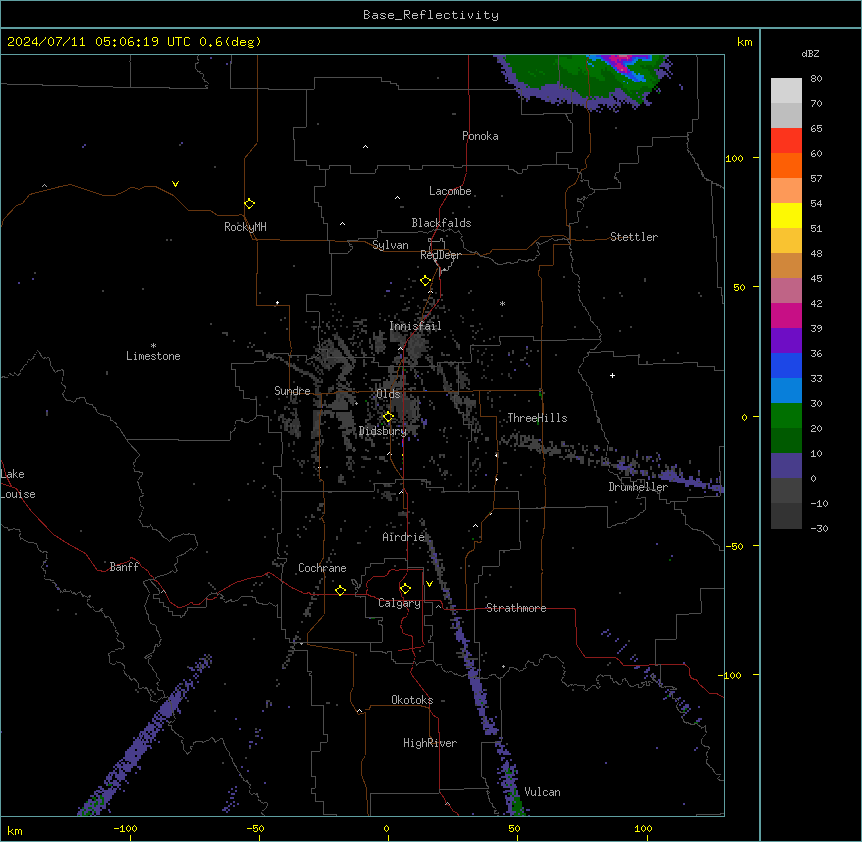Pick the purple 36-39 dBZ legend color

coord(786,341)
